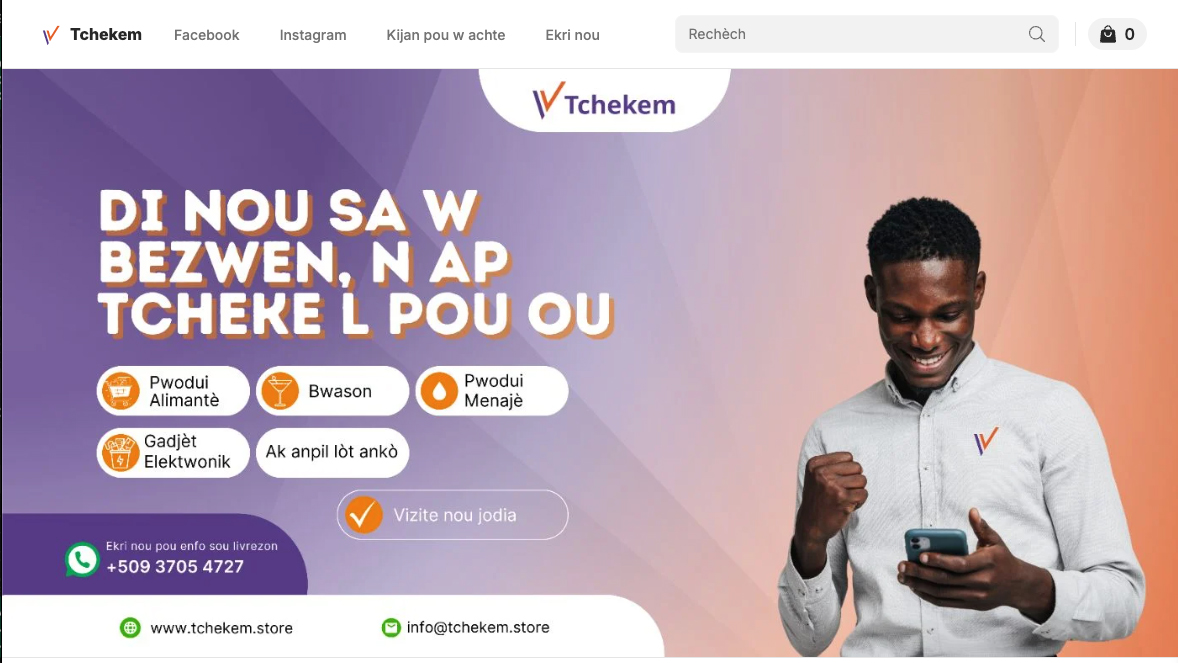1178x663 pixels.
Task: Click the green envelope email icon
Action: (391, 627)
